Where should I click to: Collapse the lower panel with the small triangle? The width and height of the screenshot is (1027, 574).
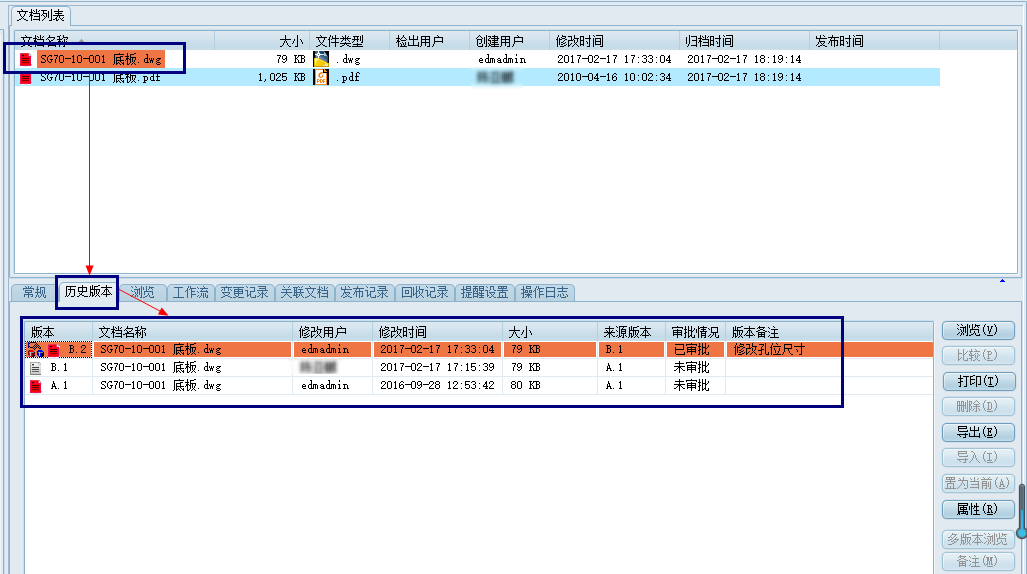coord(1001,281)
